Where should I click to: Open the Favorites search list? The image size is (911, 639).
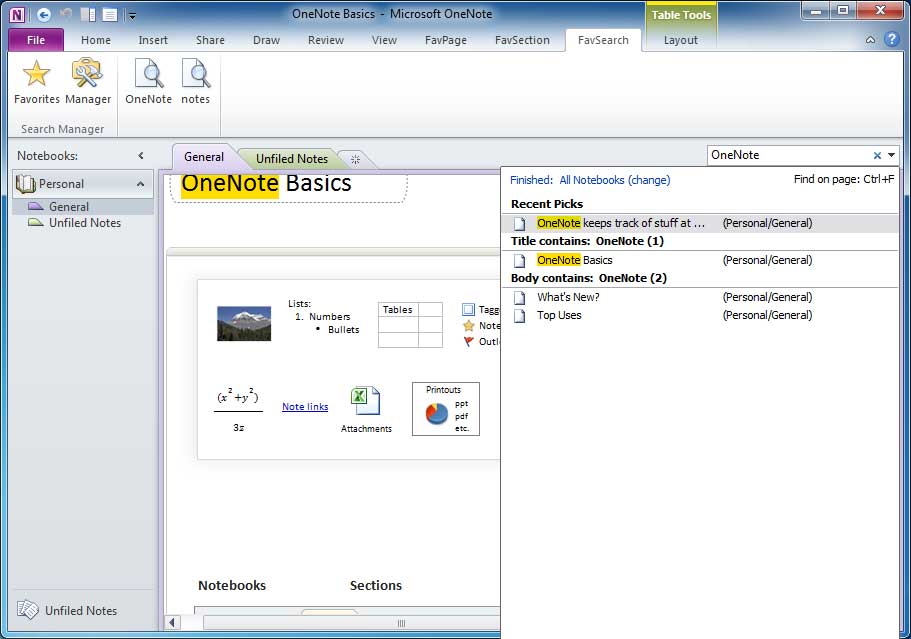37,82
